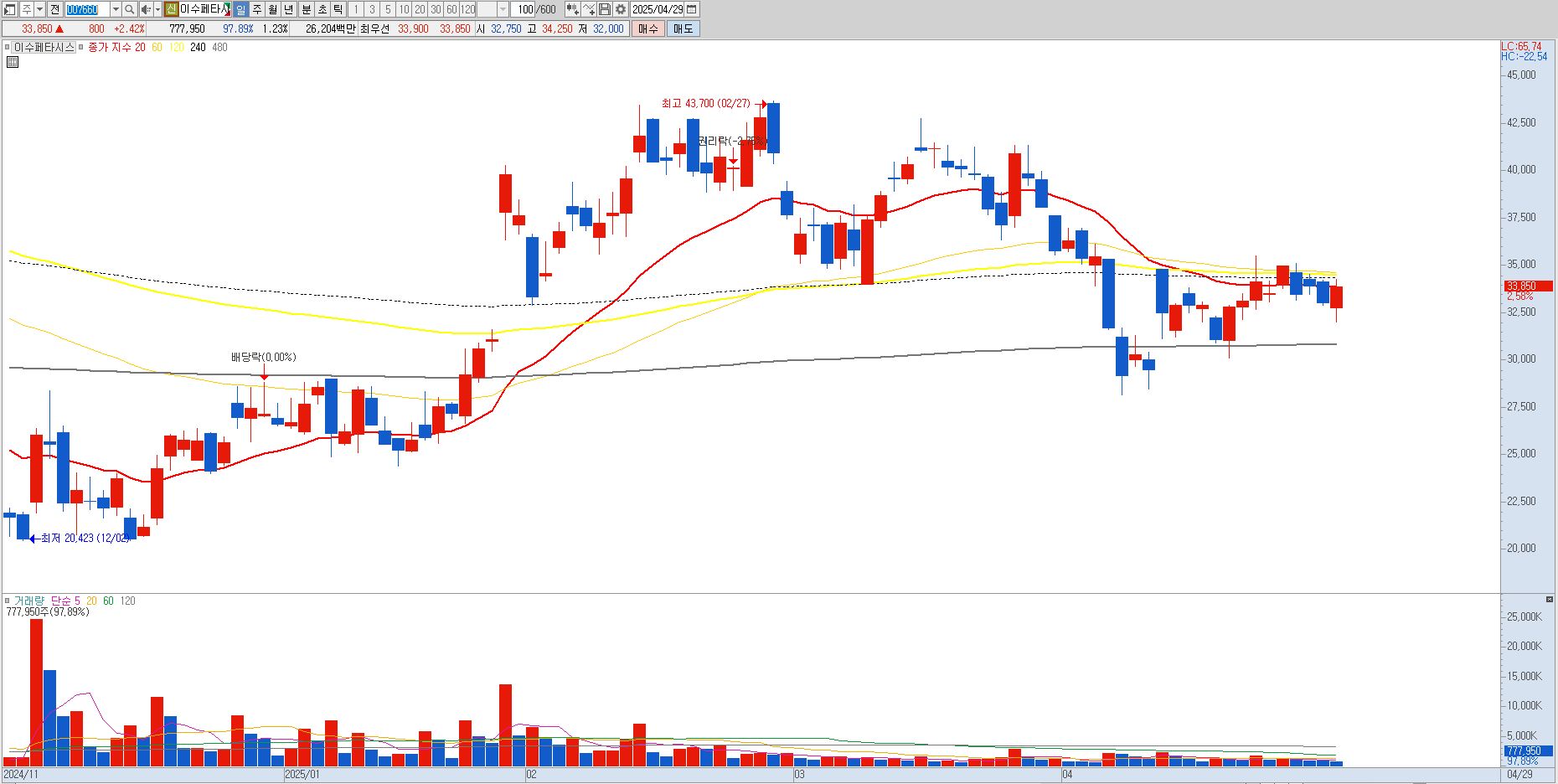Viewport: 1558px width, 784px height.
Task: Select the 년 (yearly) period button
Action: tap(289, 9)
